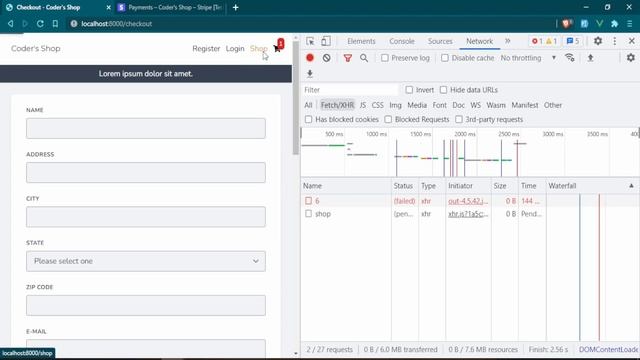Open the No throttling dropdown
640x360 pixels.
pyautogui.click(x=528, y=58)
